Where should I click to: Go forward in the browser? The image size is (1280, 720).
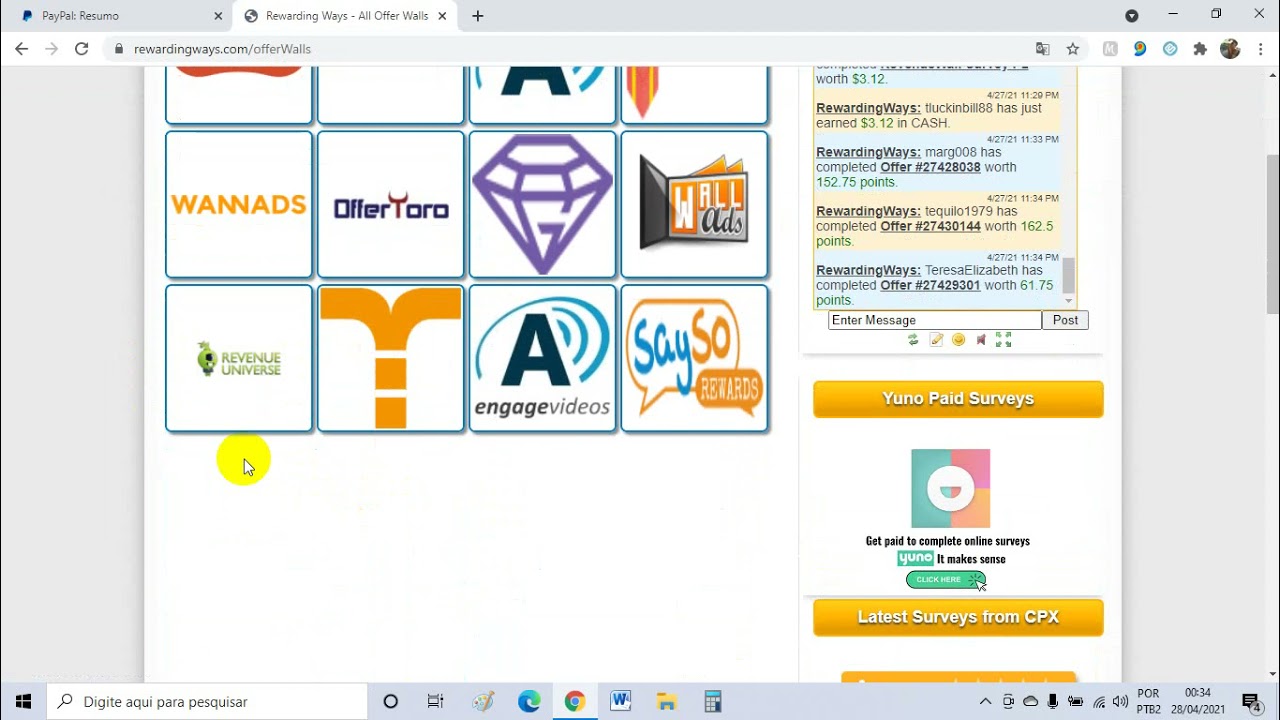tap(52, 48)
